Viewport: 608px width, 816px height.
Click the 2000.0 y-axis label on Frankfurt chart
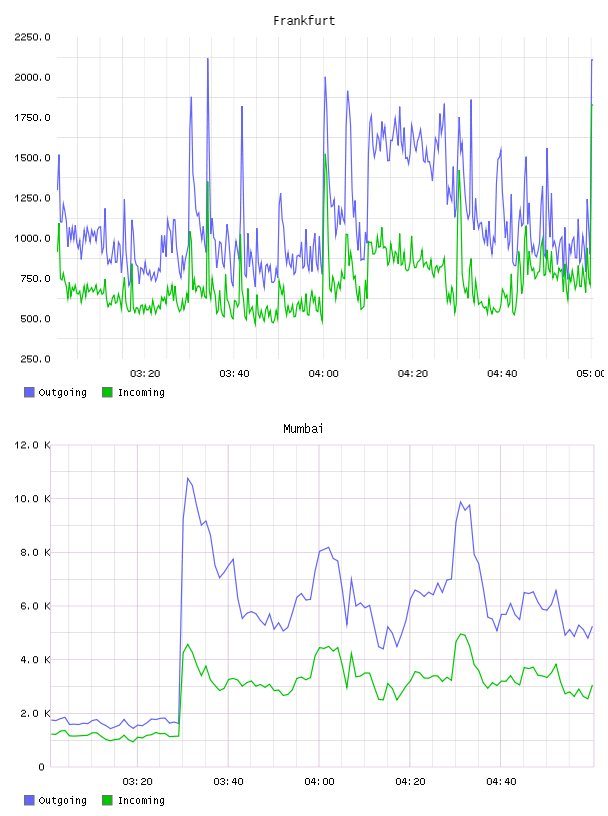click(32, 78)
